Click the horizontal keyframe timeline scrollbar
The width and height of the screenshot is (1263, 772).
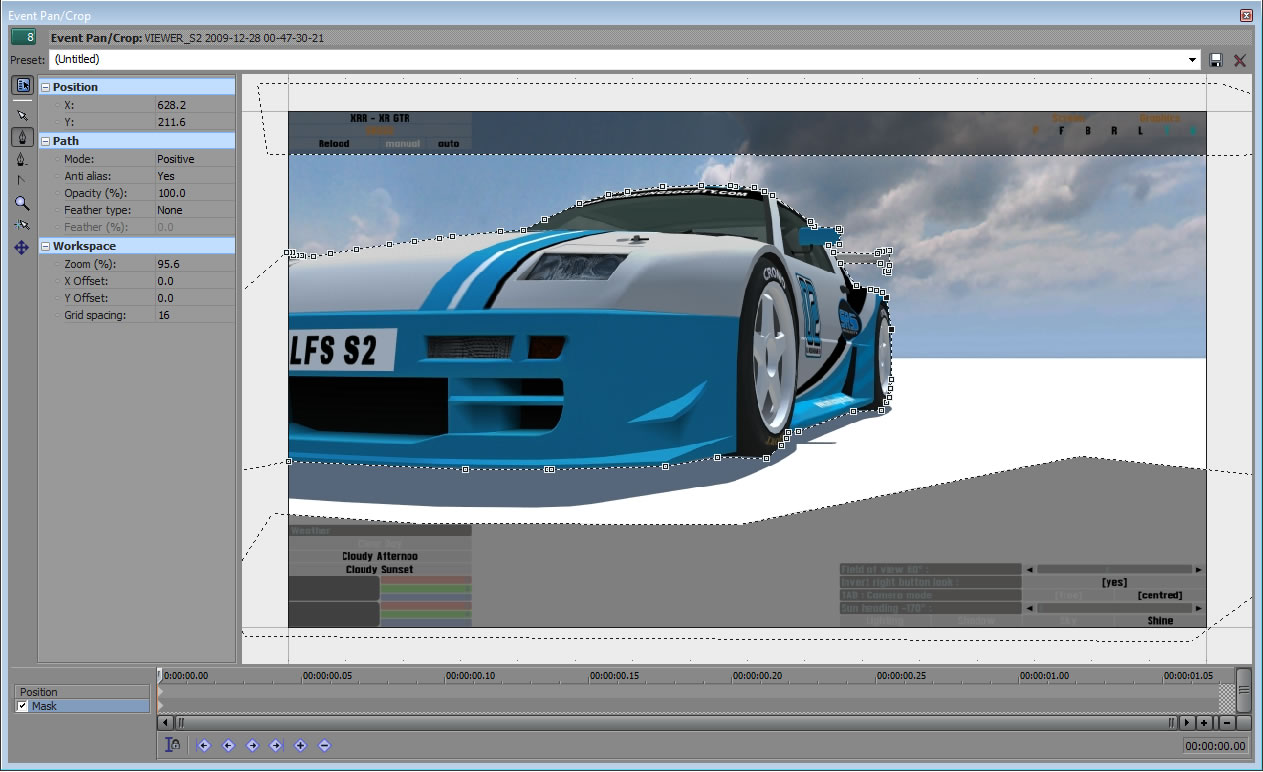[x=675, y=722]
